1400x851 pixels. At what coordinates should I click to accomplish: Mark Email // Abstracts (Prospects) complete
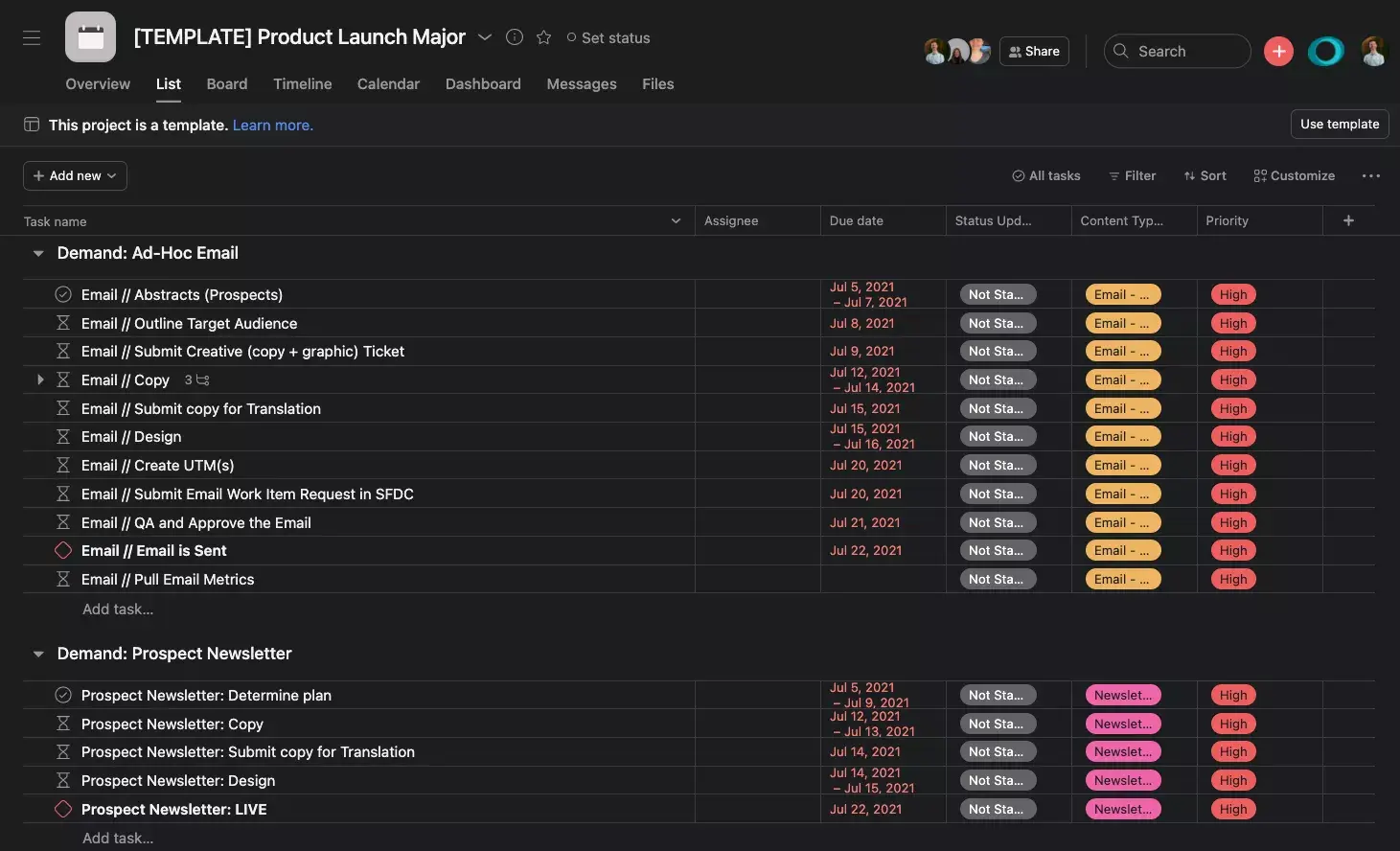click(63, 294)
